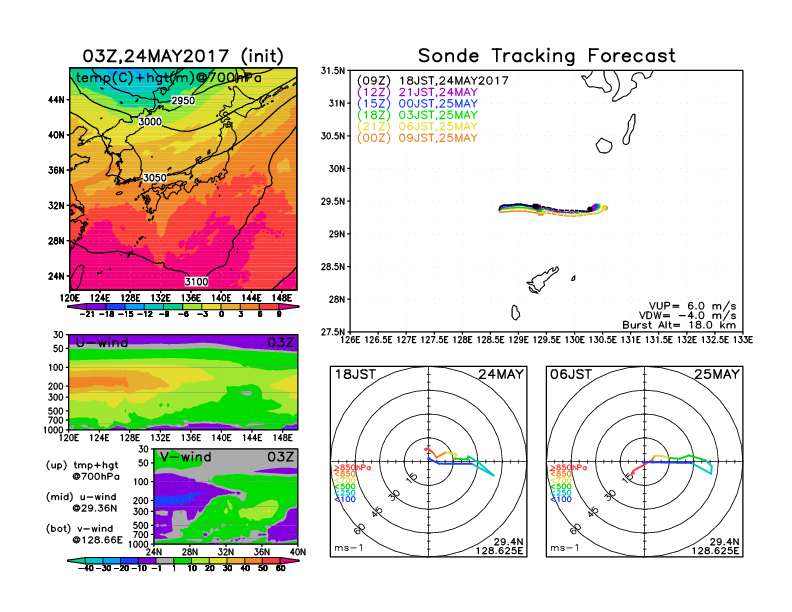792x612 pixels.
Task: Click the purple swatch left of -21
Action: (x=75, y=306)
